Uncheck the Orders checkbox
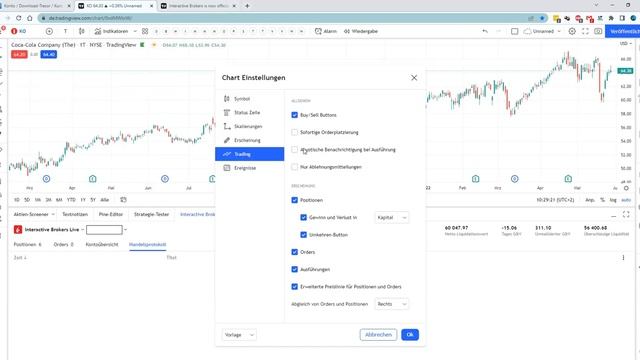This screenshot has height=360, width=640. point(295,252)
